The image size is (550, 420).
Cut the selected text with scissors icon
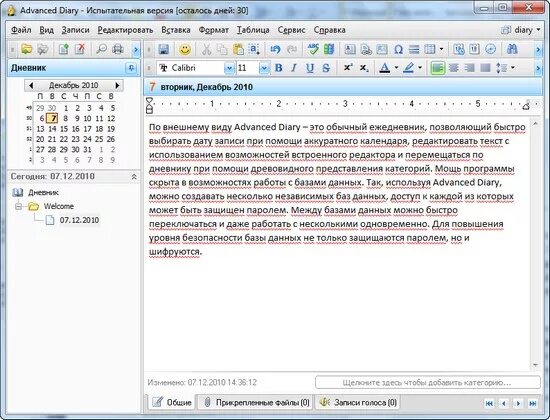coord(206,49)
